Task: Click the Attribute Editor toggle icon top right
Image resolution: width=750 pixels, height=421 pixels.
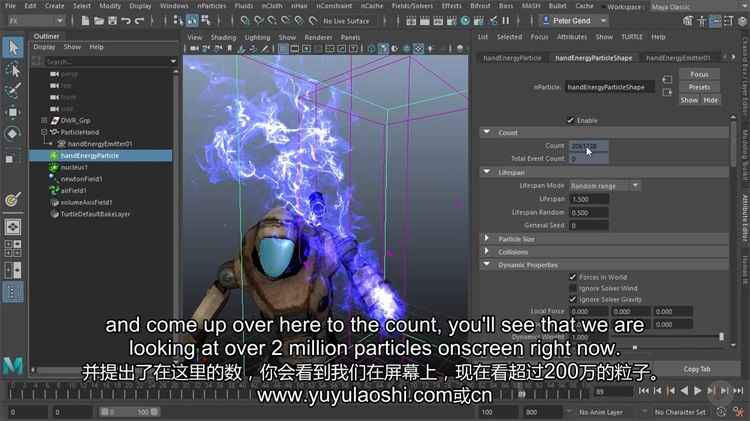Action: click(x=715, y=21)
